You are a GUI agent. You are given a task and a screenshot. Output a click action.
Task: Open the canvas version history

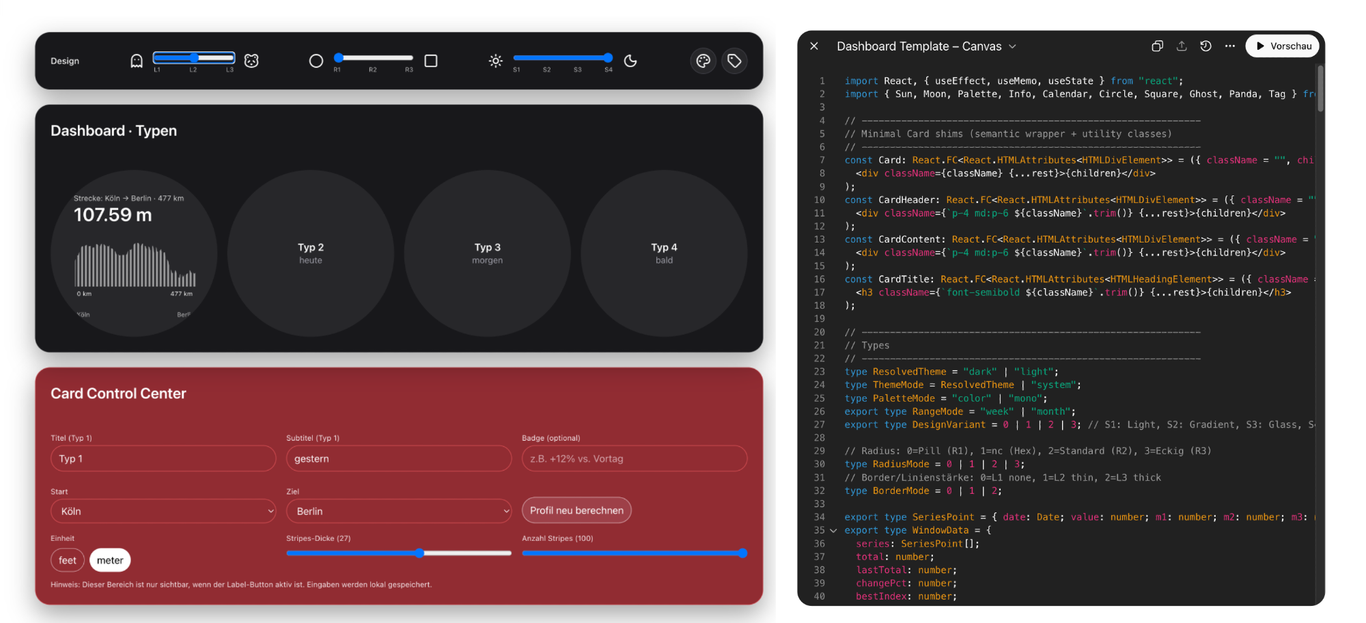coord(1205,46)
